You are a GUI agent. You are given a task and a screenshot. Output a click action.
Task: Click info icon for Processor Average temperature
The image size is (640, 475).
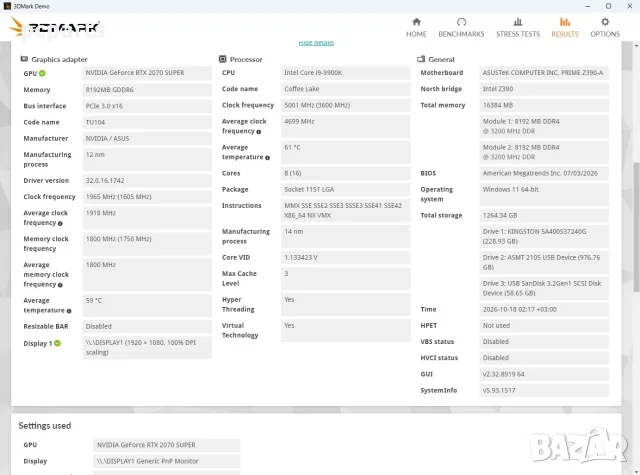pos(267,158)
